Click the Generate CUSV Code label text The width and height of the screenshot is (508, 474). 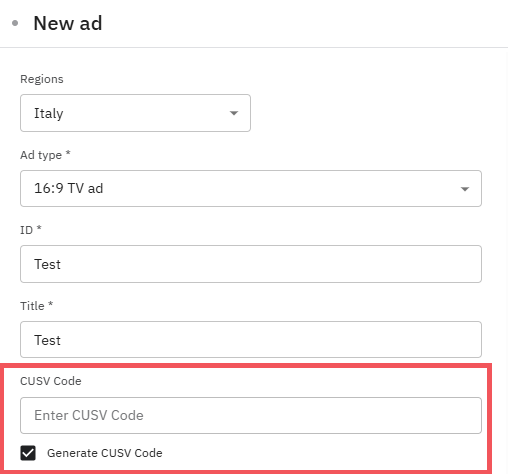(105, 453)
